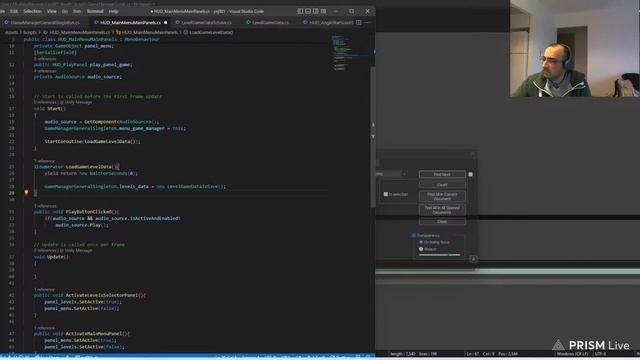This screenshot has height=360, width=640.
Task: Open the find-what dropdown arrow
Action: click(404, 174)
